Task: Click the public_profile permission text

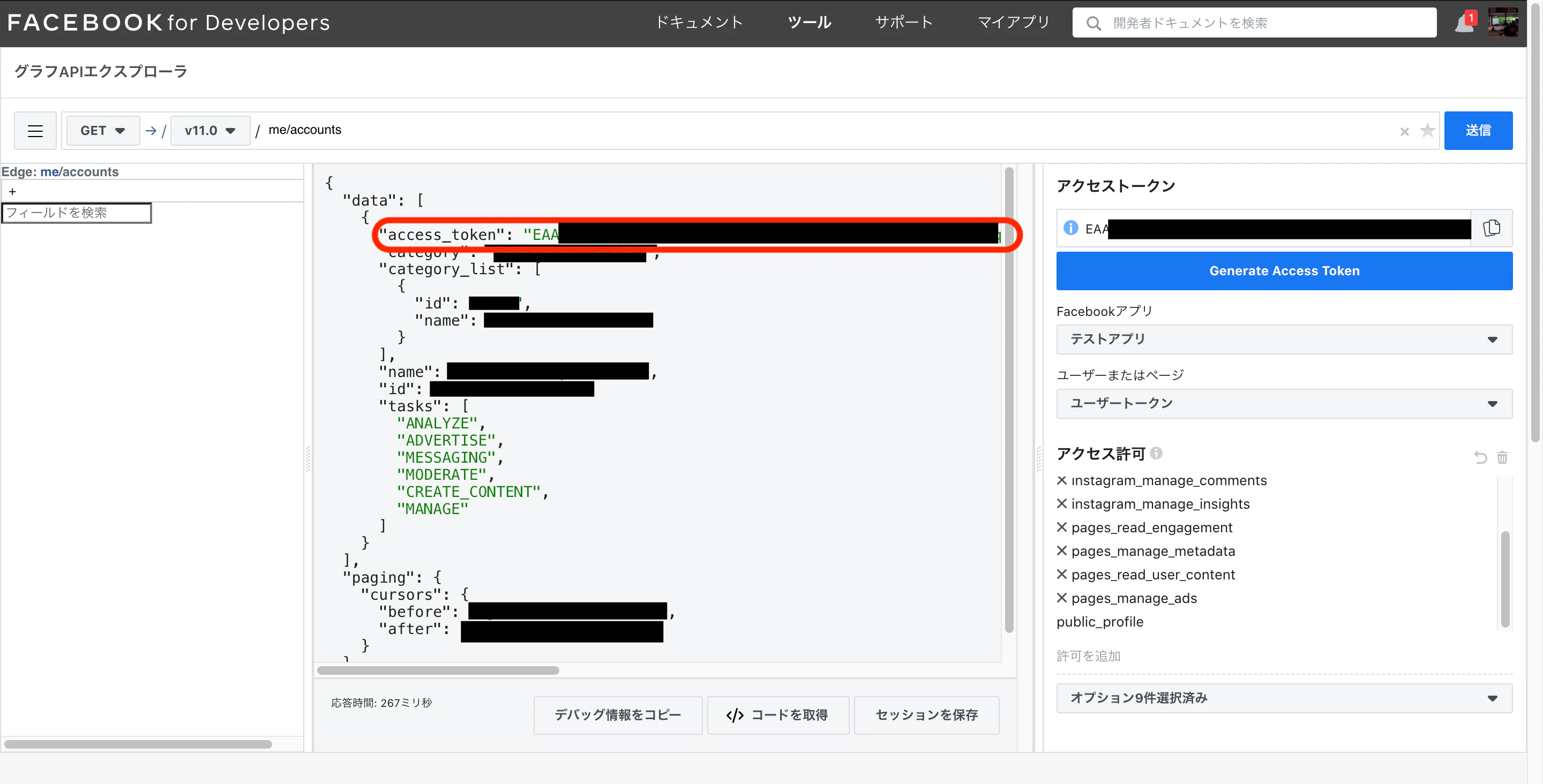Action: click(1100, 622)
